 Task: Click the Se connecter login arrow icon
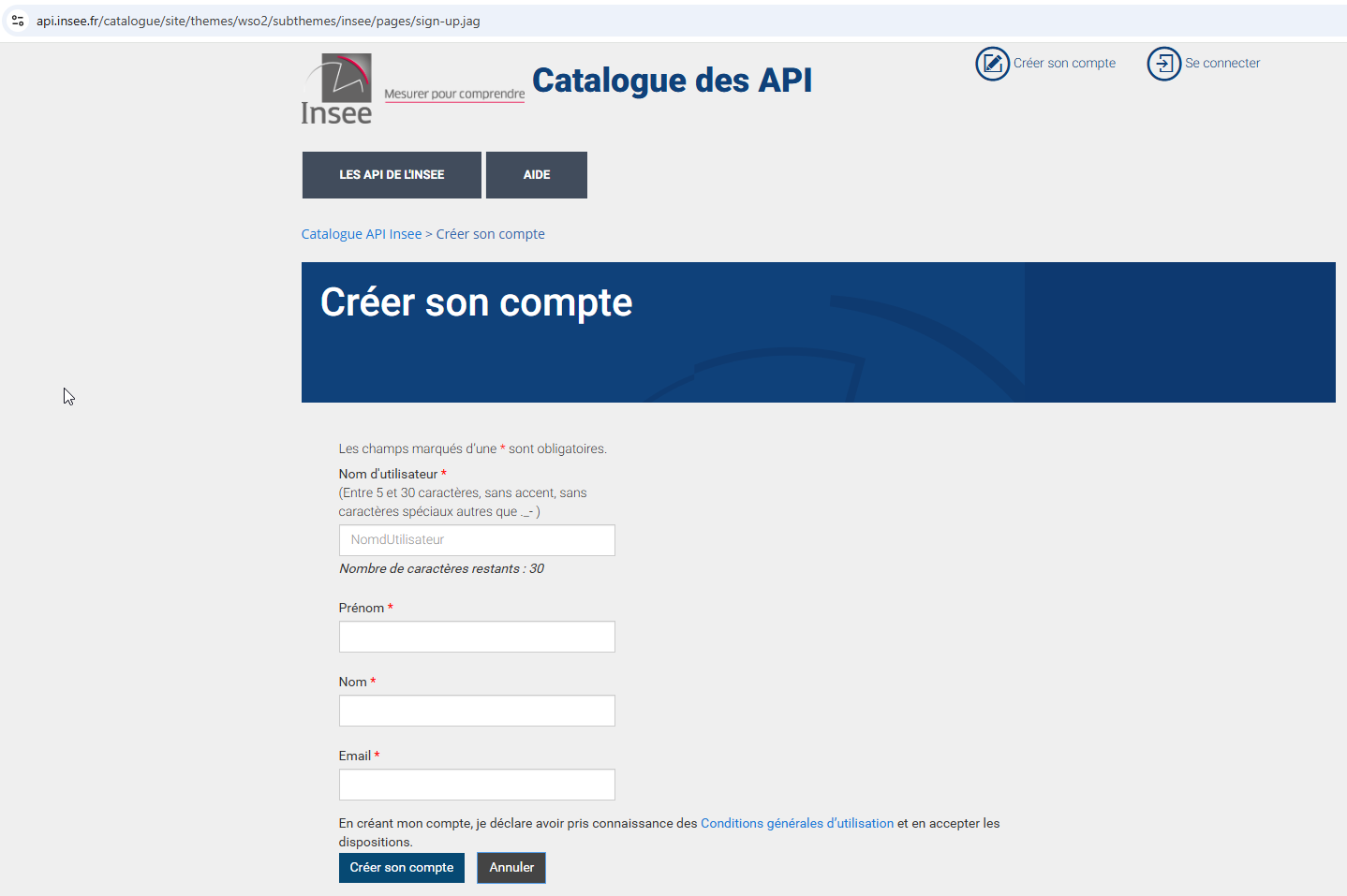[x=1163, y=64]
